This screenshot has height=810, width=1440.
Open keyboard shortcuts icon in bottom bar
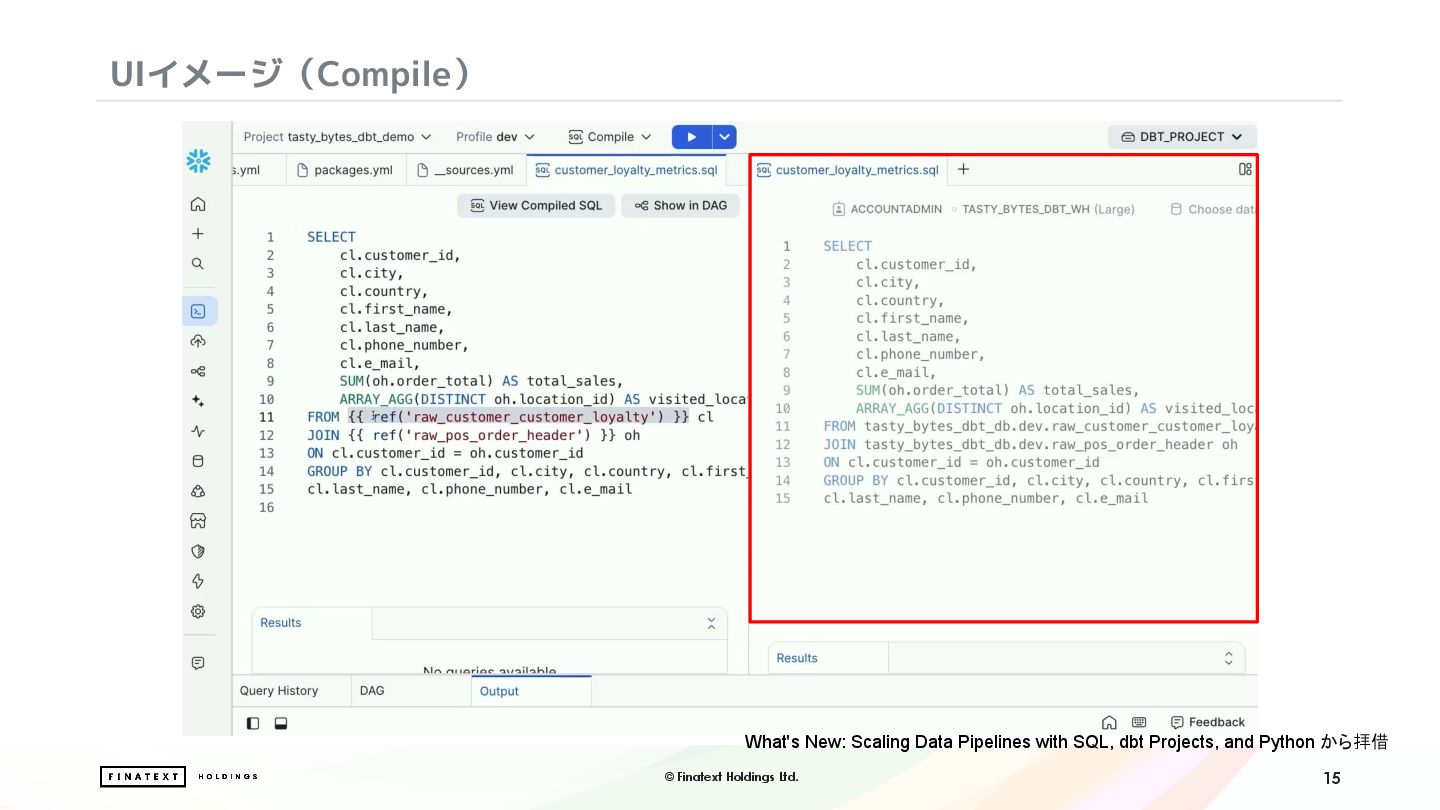point(1139,722)
